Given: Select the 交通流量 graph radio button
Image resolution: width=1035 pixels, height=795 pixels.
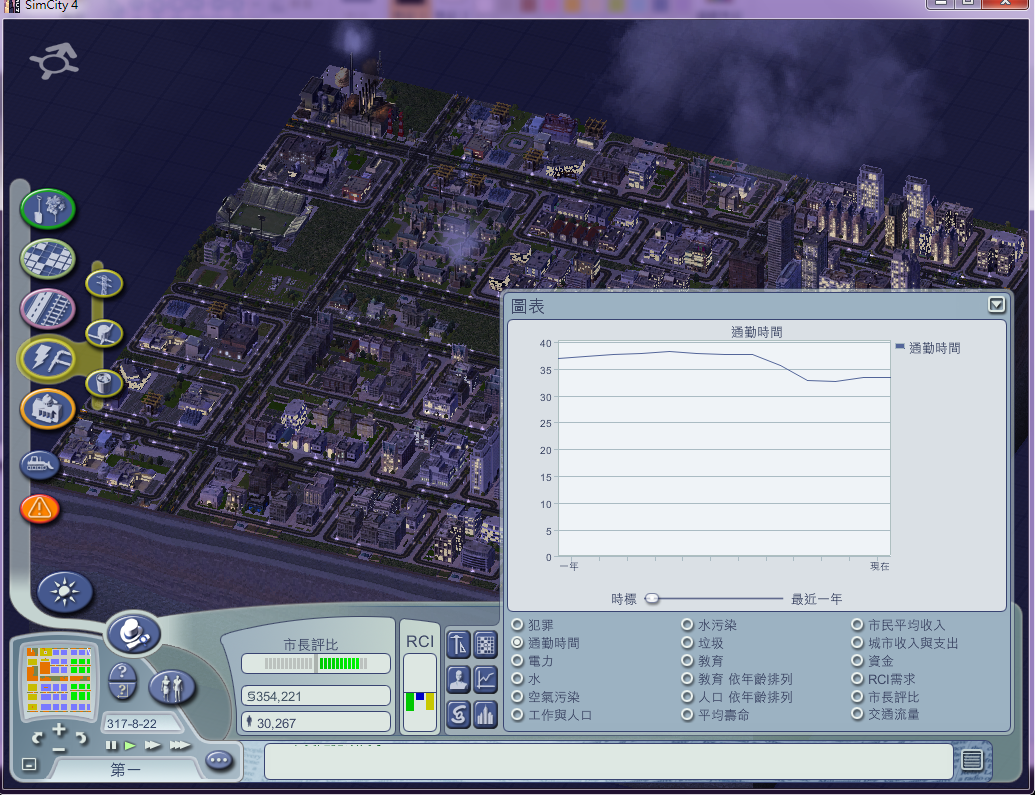Looking at the screenshot, I should [x=857, y=714].
